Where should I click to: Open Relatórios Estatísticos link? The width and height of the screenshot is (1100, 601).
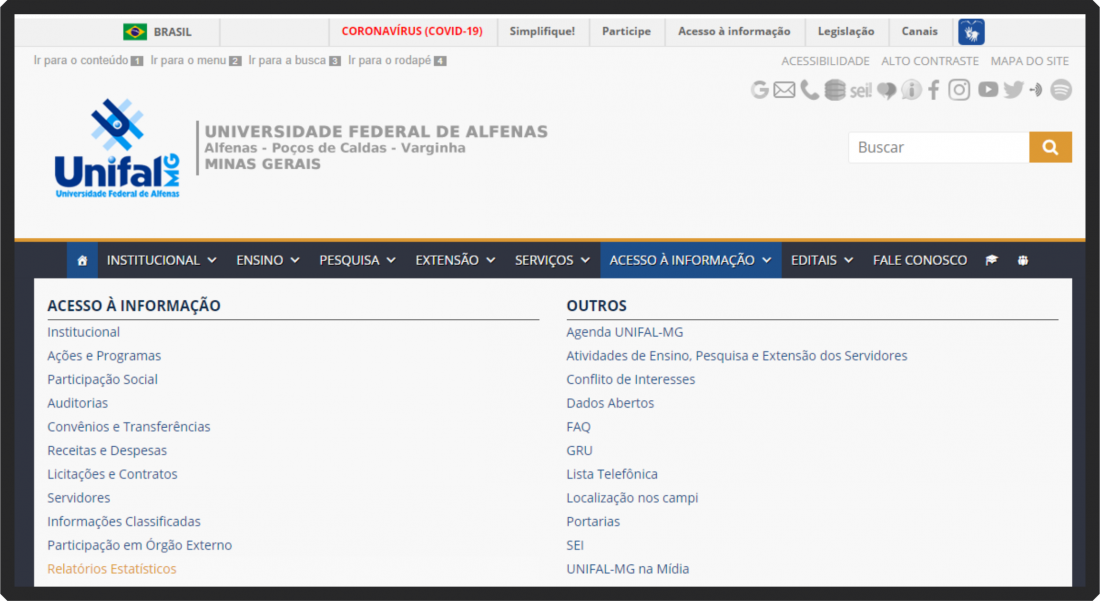coord(112,569)
